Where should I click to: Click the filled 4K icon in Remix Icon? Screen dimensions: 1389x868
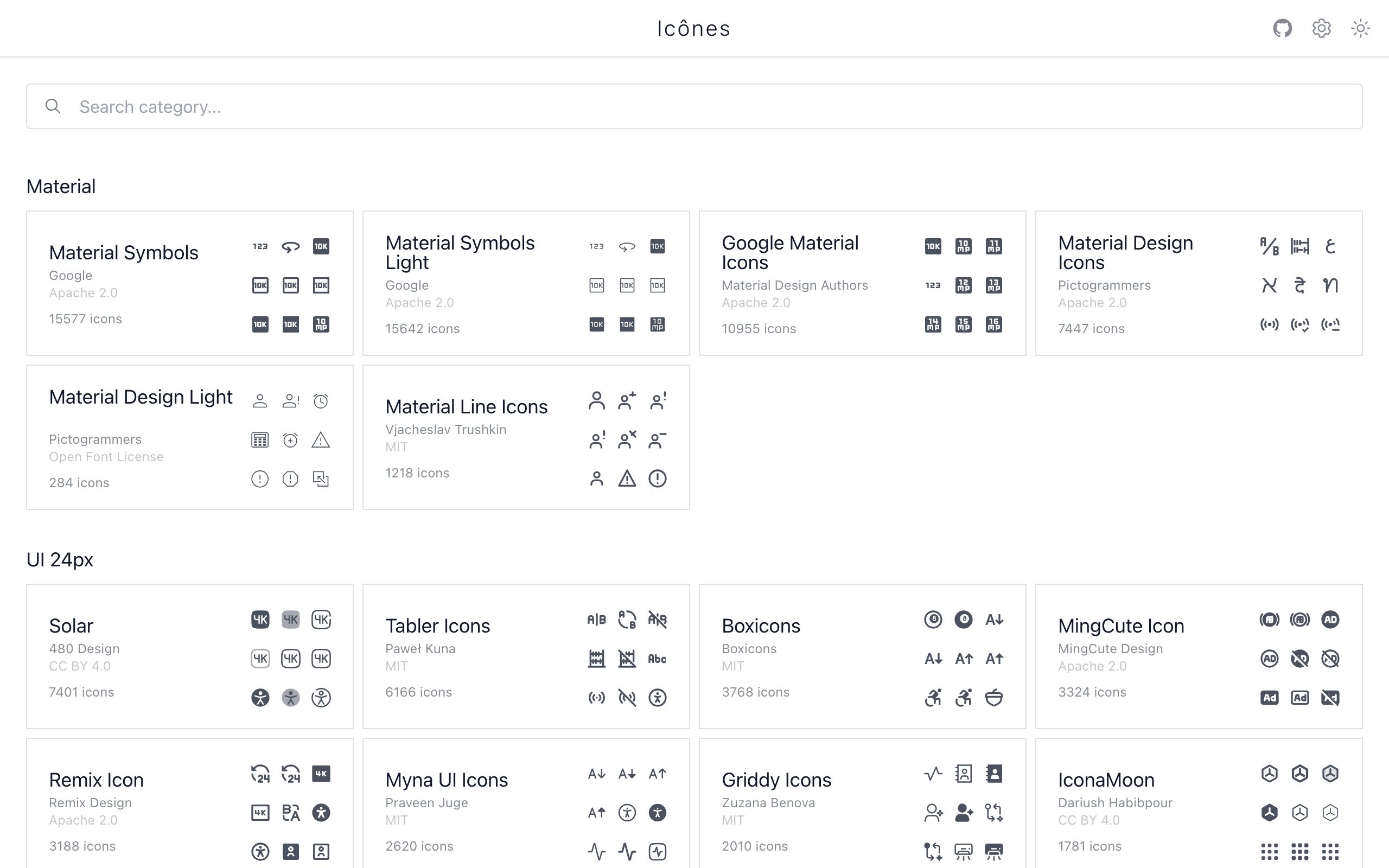coord(321,774)
